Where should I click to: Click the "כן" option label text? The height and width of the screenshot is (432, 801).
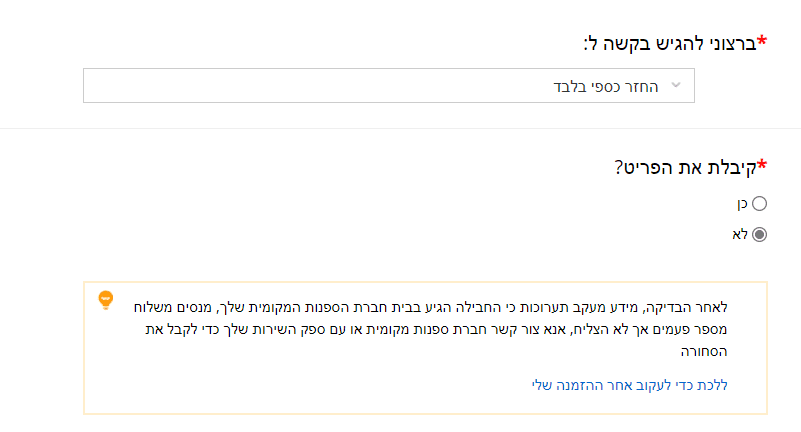(x=743, y=204)
